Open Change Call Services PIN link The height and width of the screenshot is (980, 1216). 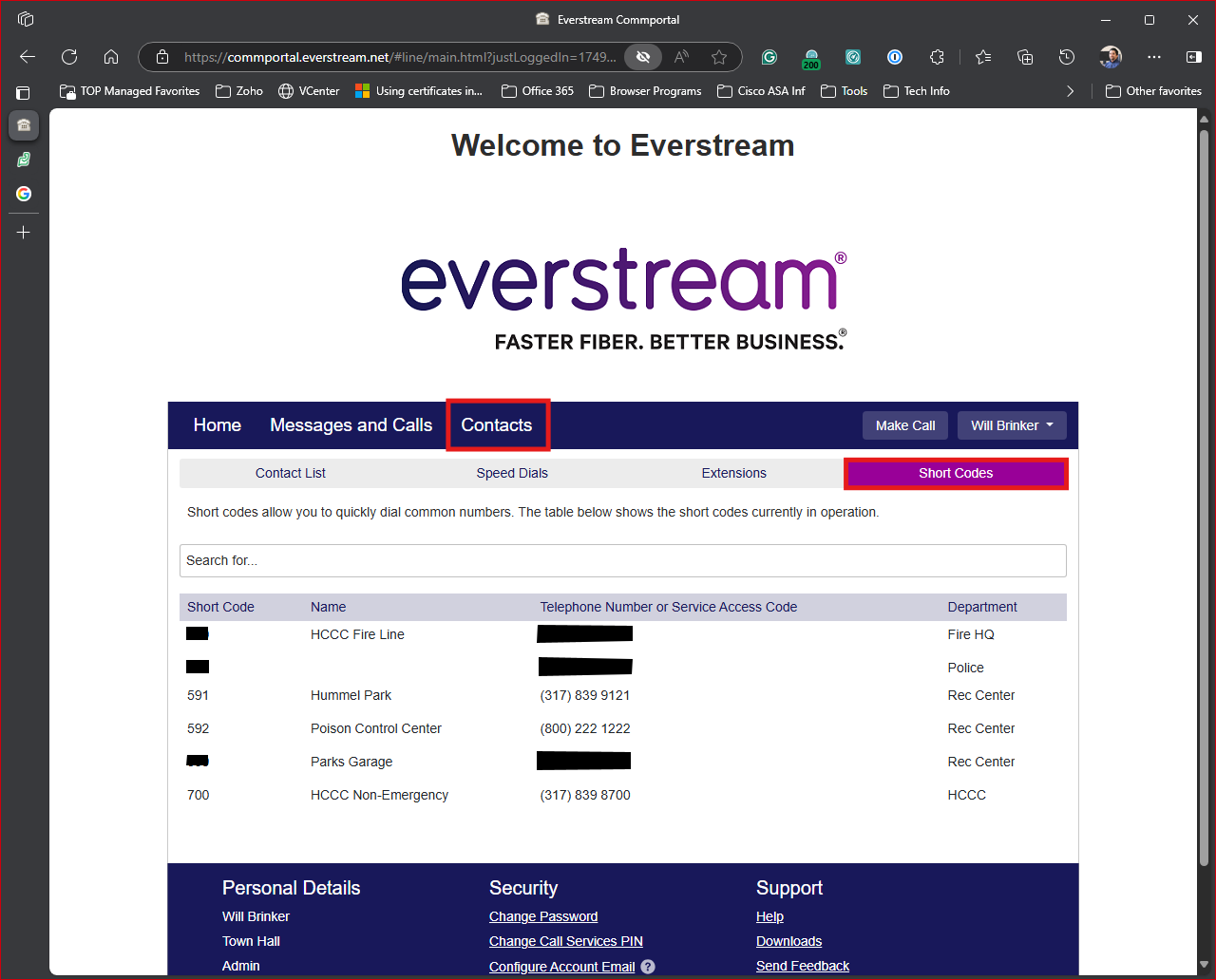click(x=566, y=941)
